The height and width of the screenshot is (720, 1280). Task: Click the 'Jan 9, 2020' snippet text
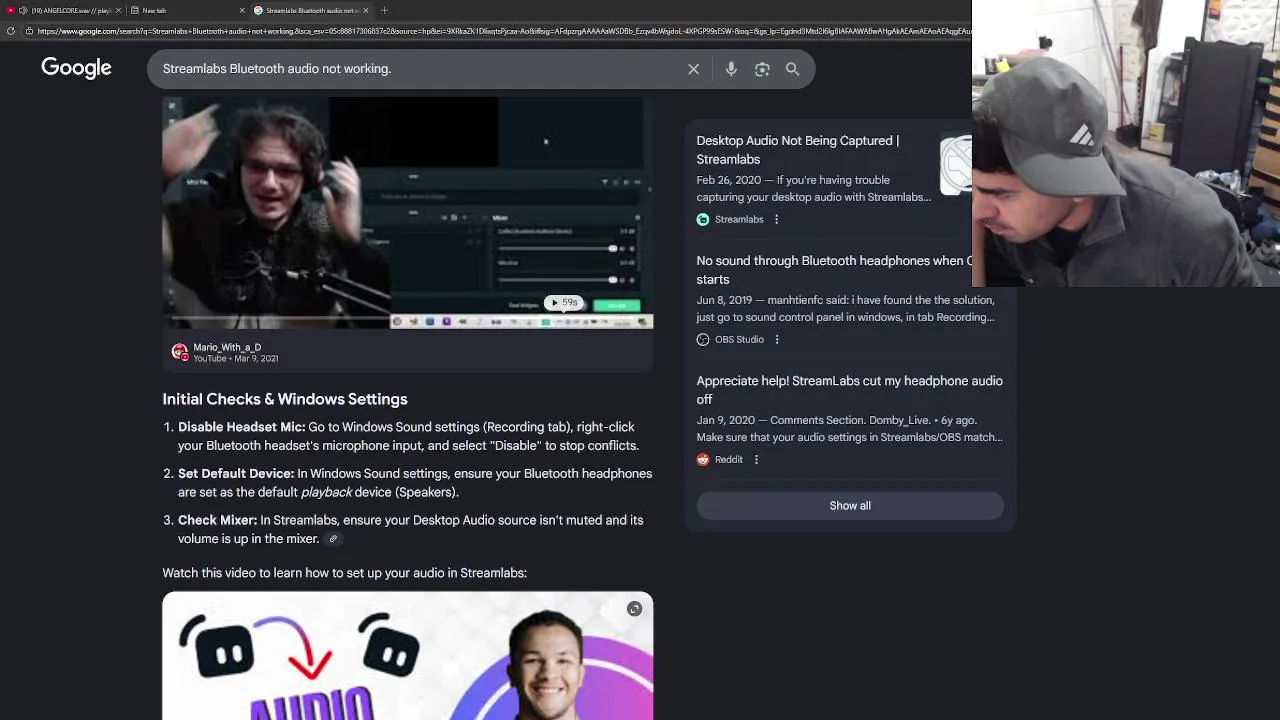[725, 420]
